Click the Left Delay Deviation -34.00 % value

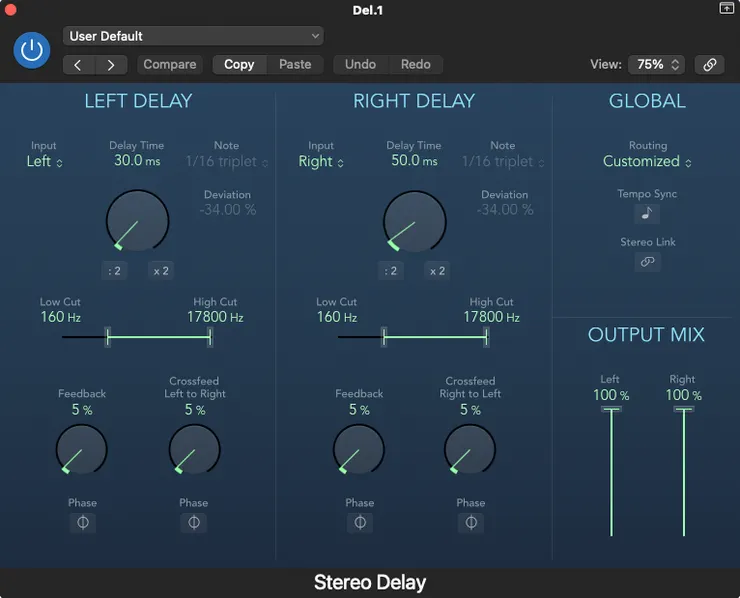coord(227,210)
